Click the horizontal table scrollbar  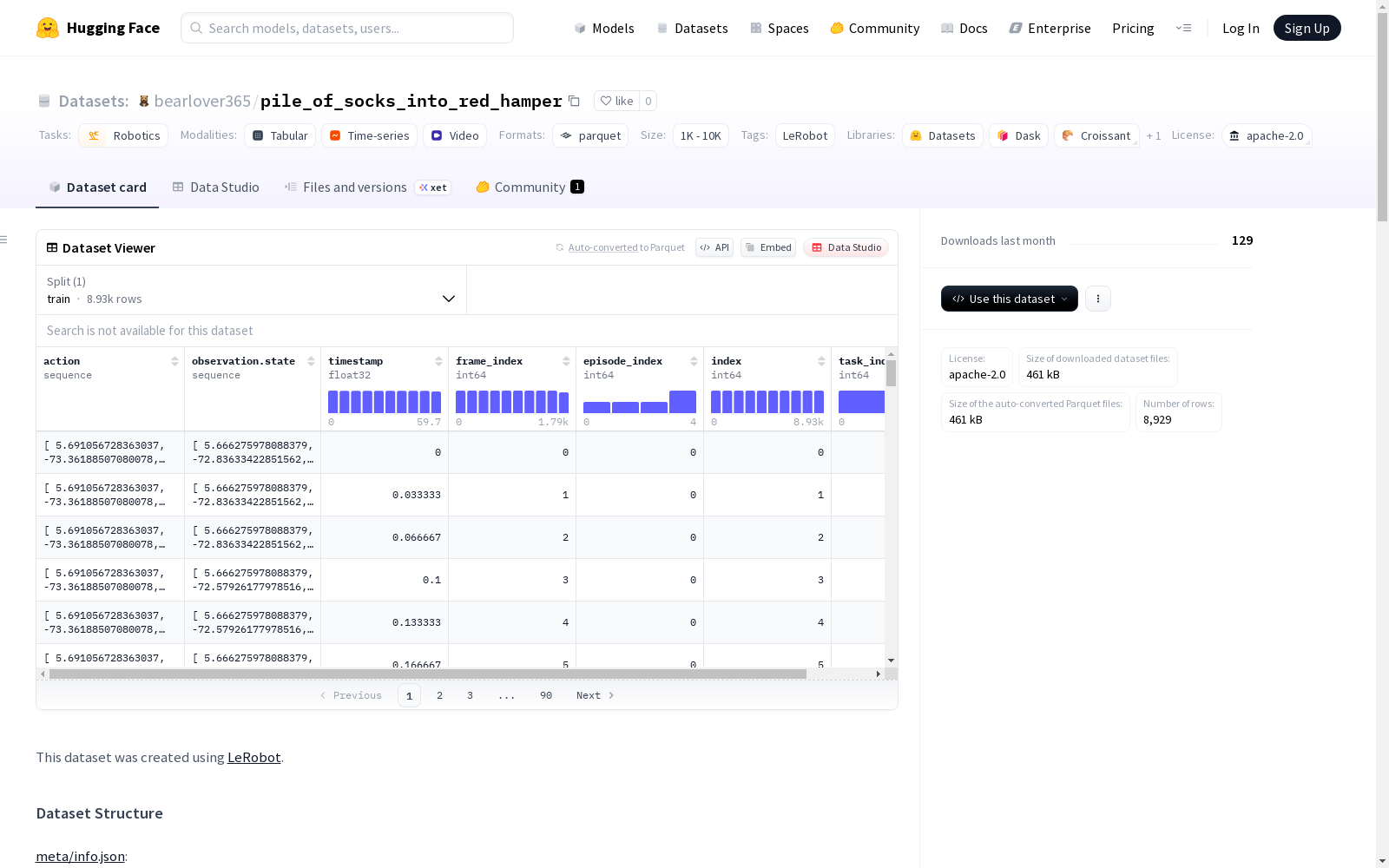428,674
